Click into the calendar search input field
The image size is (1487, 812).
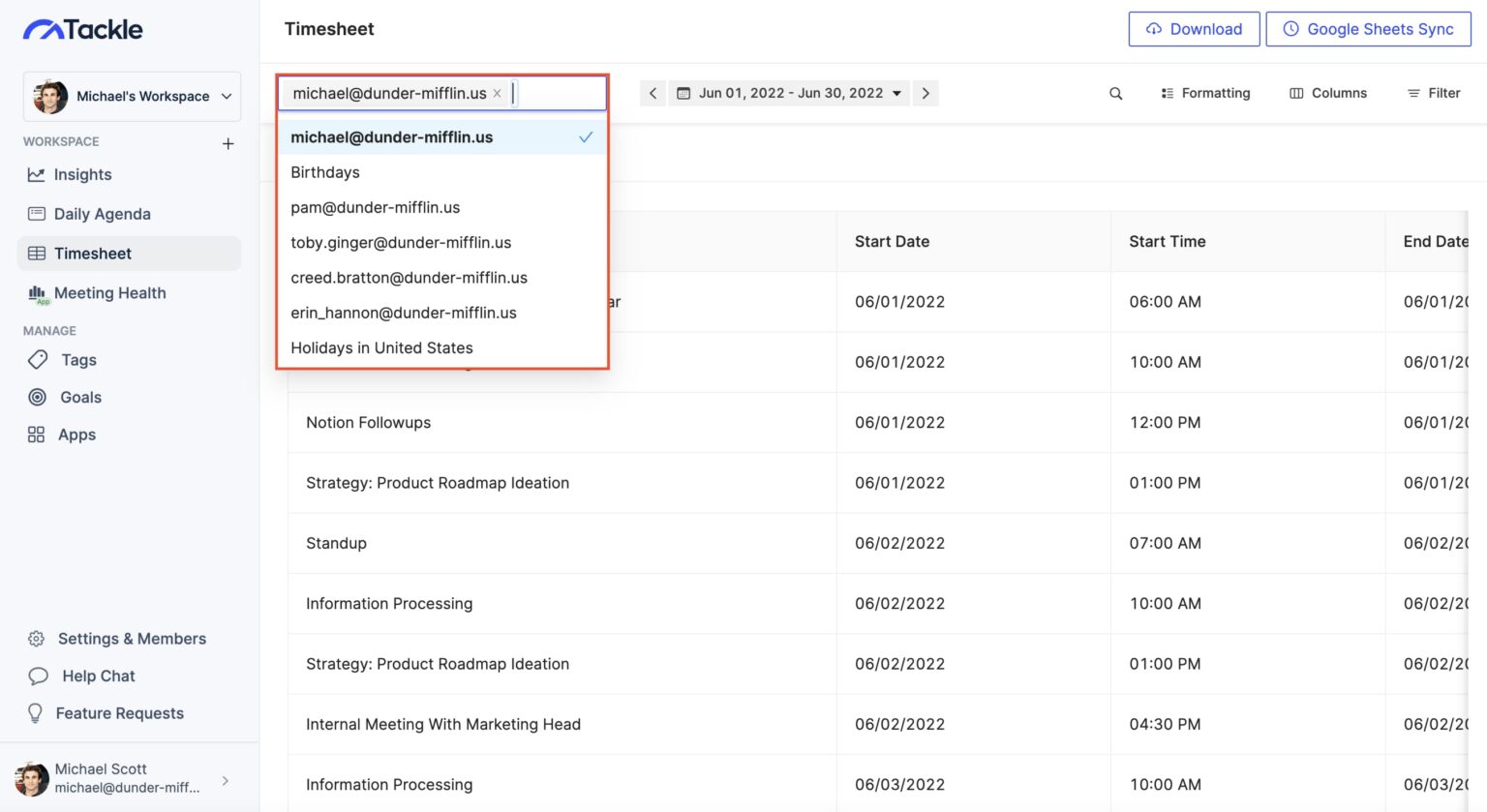click(x=557, y=94)
